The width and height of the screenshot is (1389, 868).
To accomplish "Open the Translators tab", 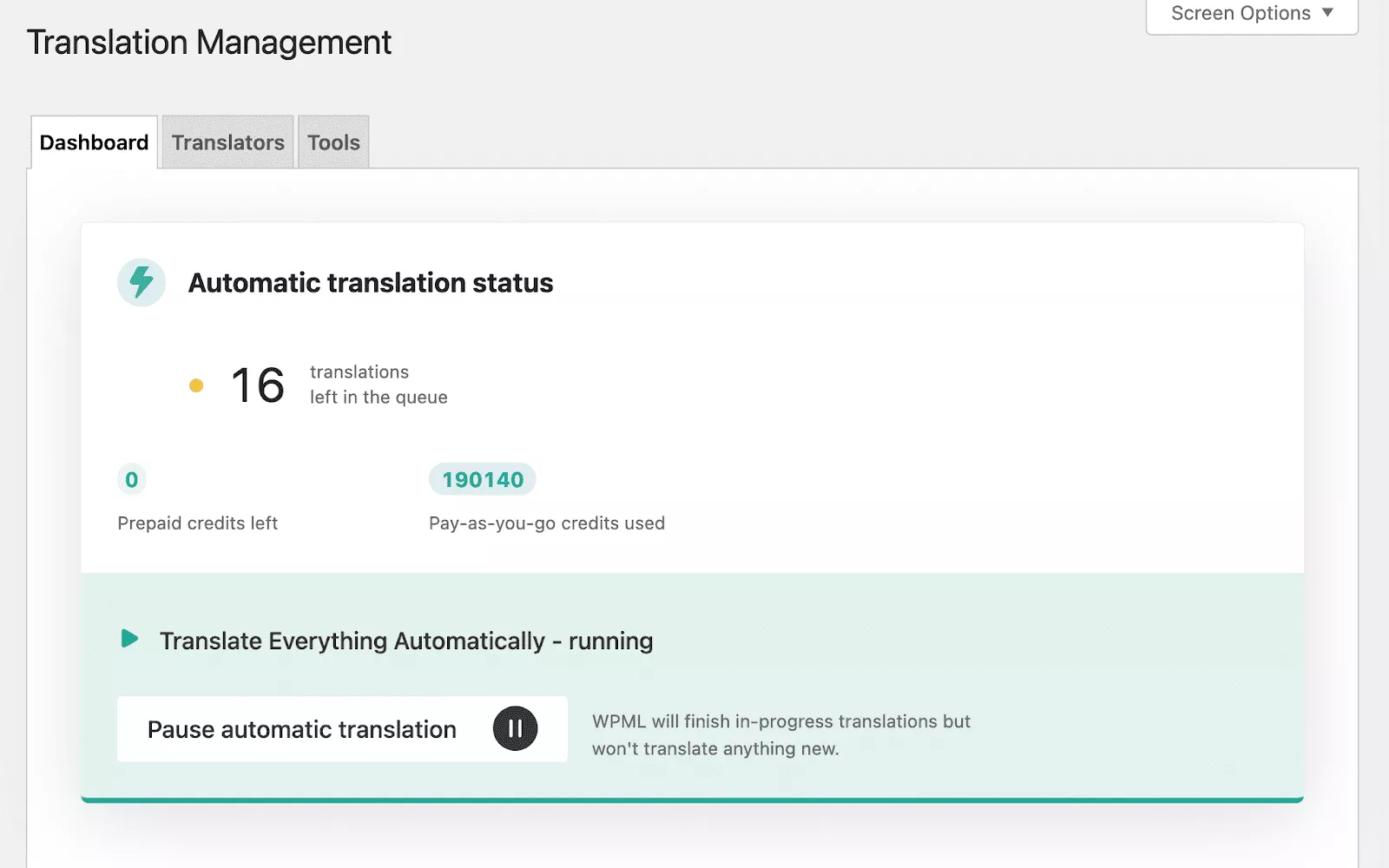I will pyautogui.click(x=227, y=142).
